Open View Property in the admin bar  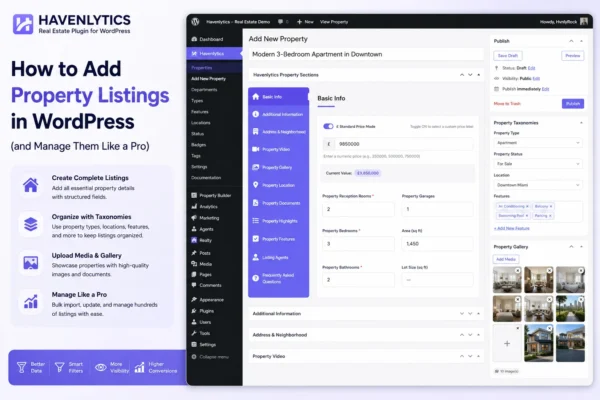(334, 22)
